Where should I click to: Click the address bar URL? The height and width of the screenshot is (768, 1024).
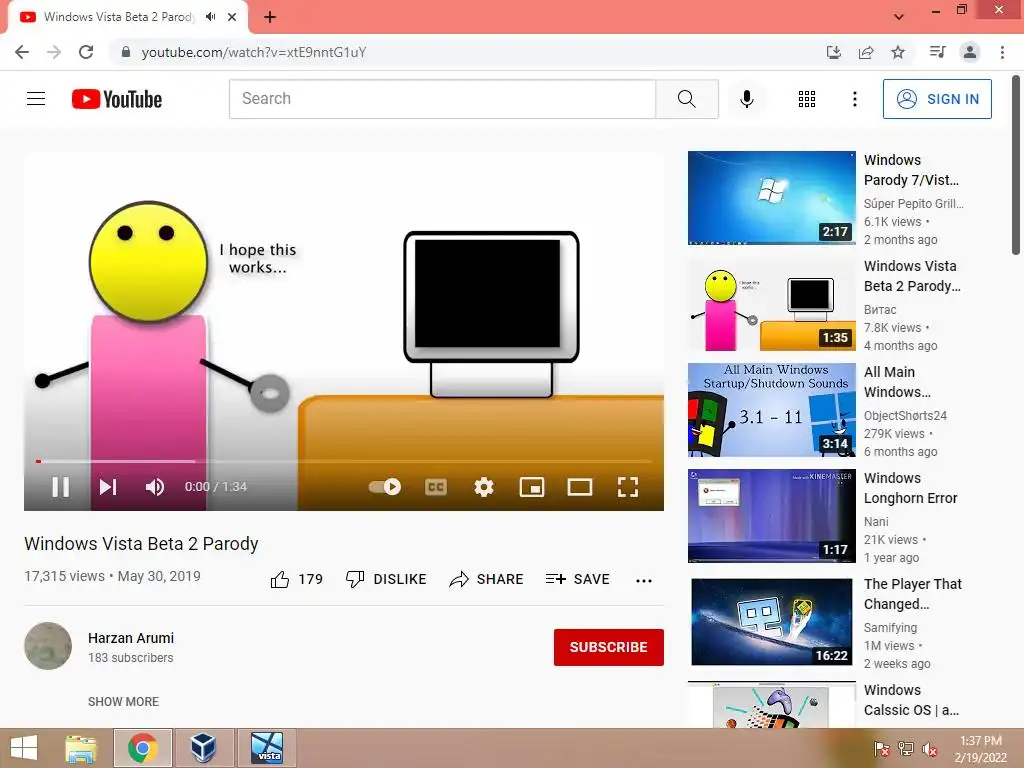point(253,52)
